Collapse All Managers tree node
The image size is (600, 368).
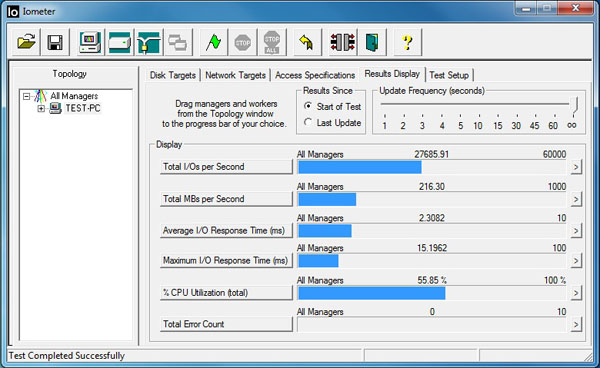coord(26,96)
